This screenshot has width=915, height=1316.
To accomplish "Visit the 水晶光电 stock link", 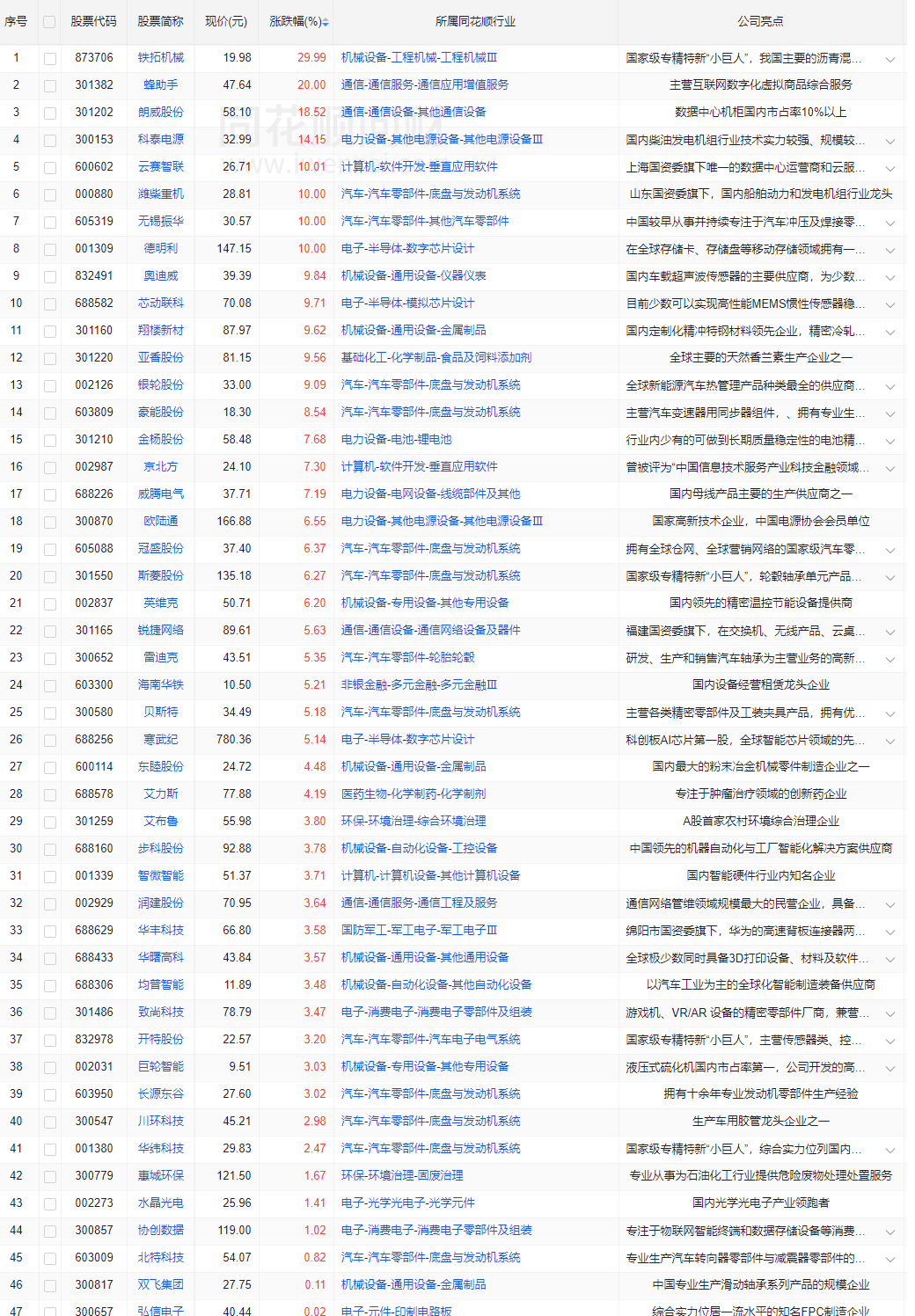I will click(161, 1203).
